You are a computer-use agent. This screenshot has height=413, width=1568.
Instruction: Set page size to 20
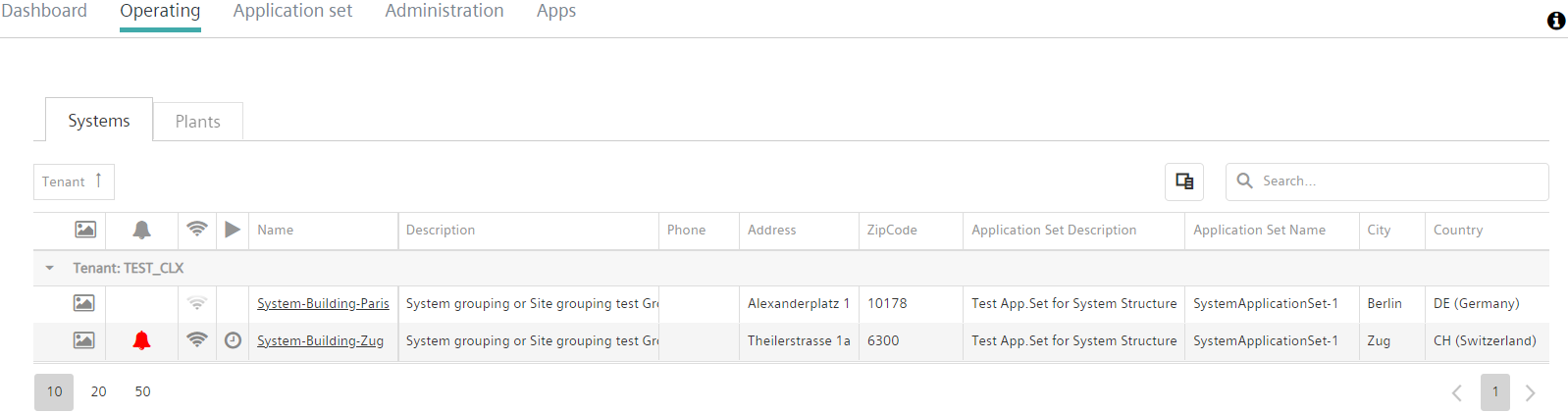click(x=99, y=391)
